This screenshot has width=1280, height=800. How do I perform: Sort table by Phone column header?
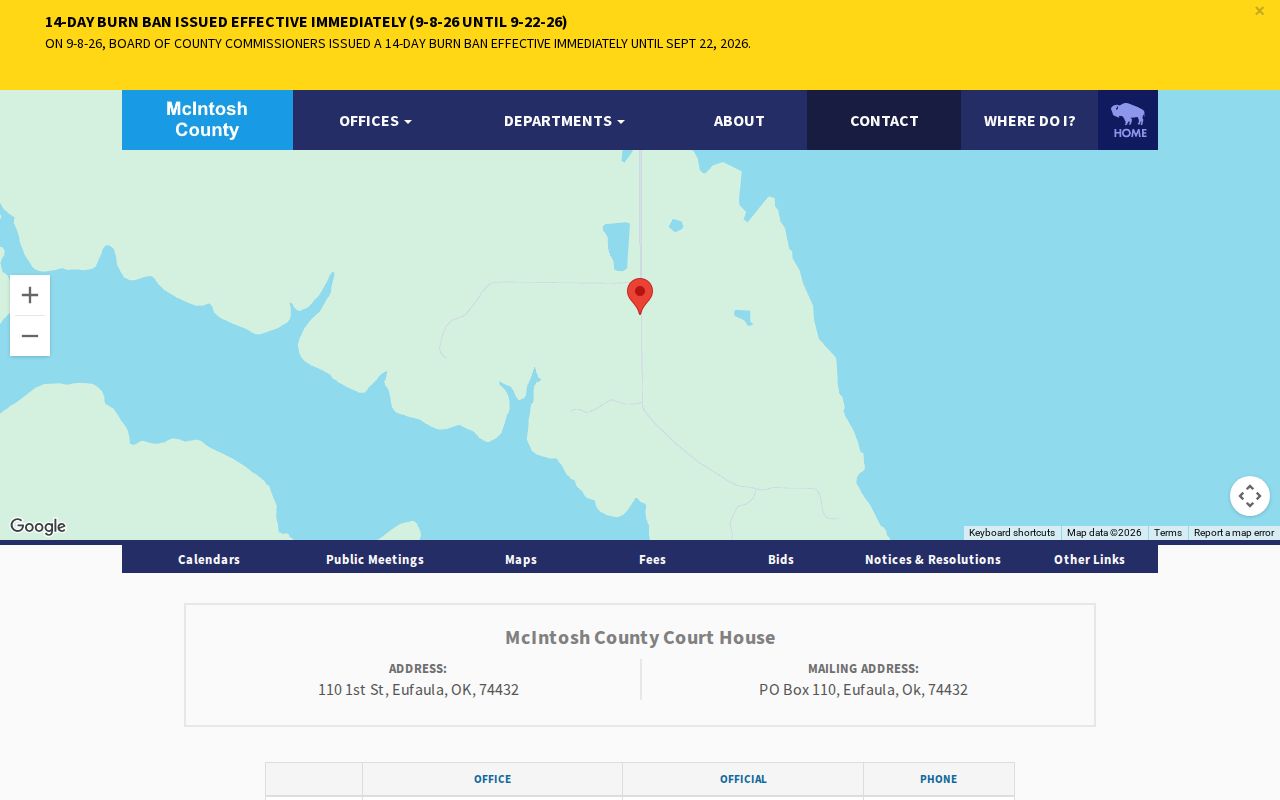(939, 779)
